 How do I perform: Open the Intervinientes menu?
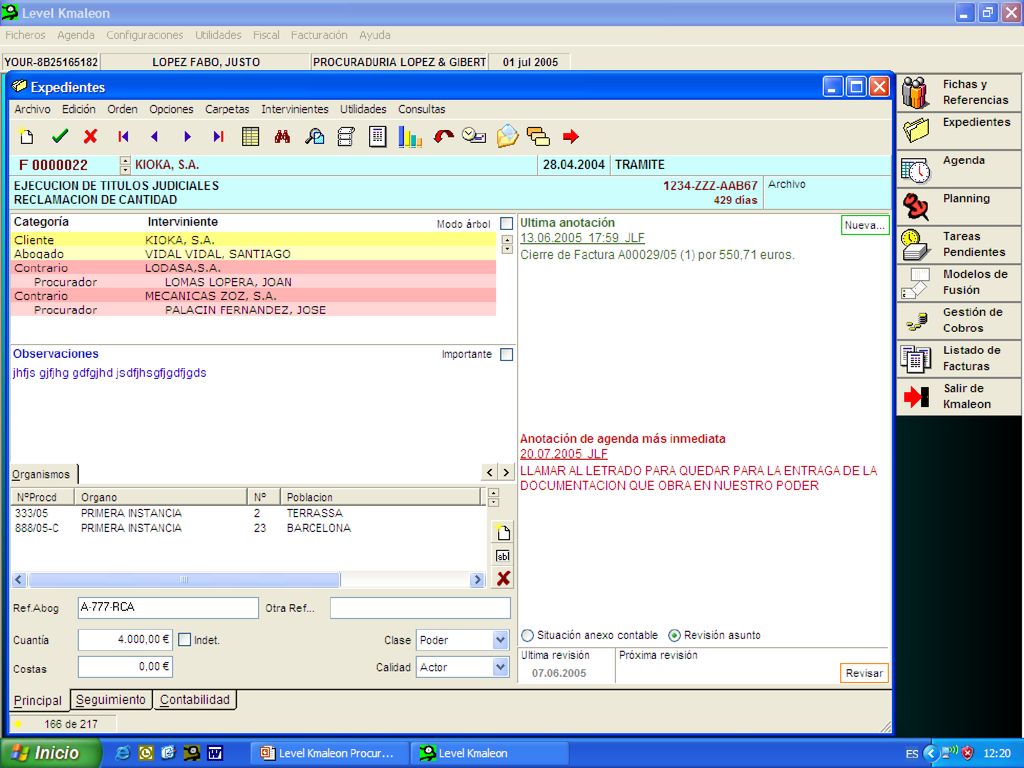click(x=295, y=109)
